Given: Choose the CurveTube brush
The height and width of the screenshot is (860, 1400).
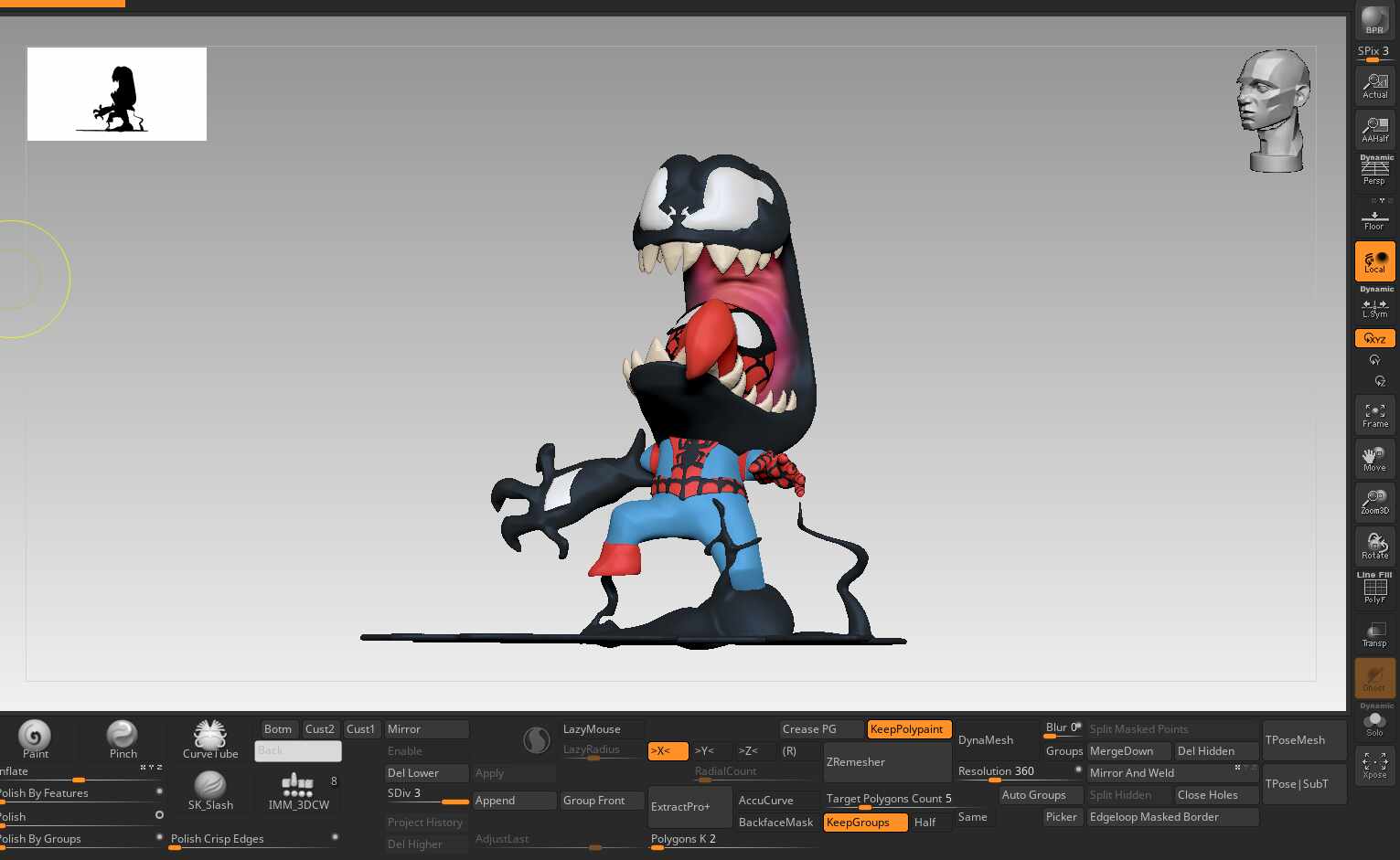Looking at the screenshot, I should (x=209, y=738).
